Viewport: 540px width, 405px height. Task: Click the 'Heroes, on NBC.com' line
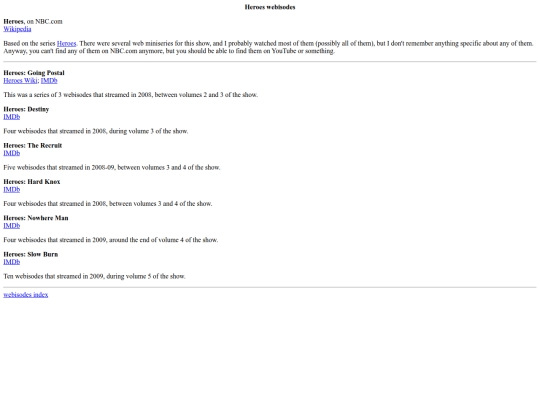(33, 21)
